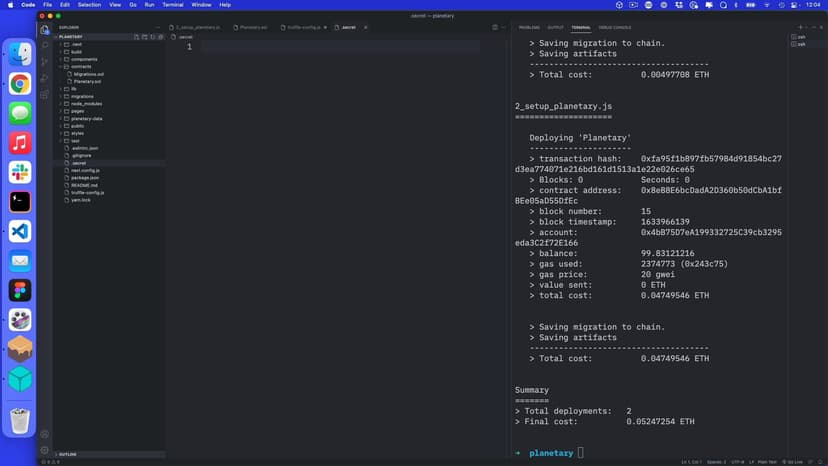Switch to the Planetary.sol editor tab

click(251, 27)
